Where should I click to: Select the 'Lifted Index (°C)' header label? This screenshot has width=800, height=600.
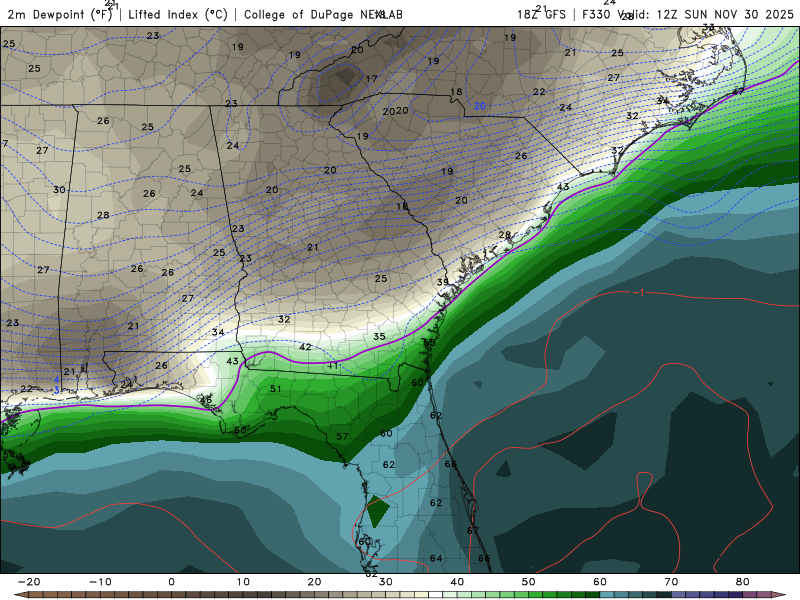click(x=178, y=15)
